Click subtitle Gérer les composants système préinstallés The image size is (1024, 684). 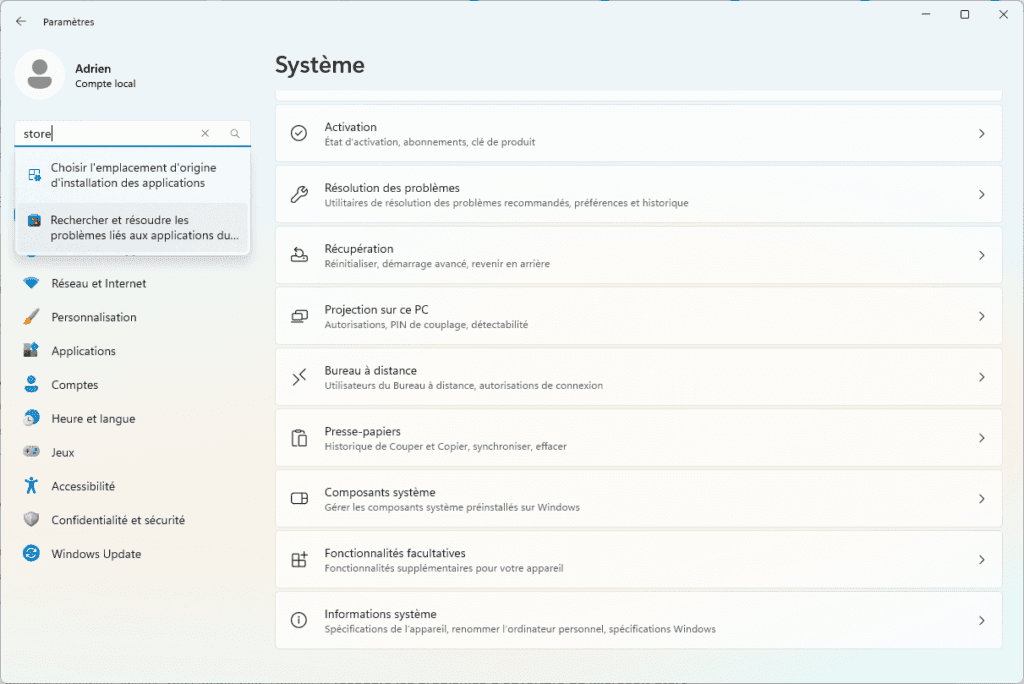[x=452, y=507]
